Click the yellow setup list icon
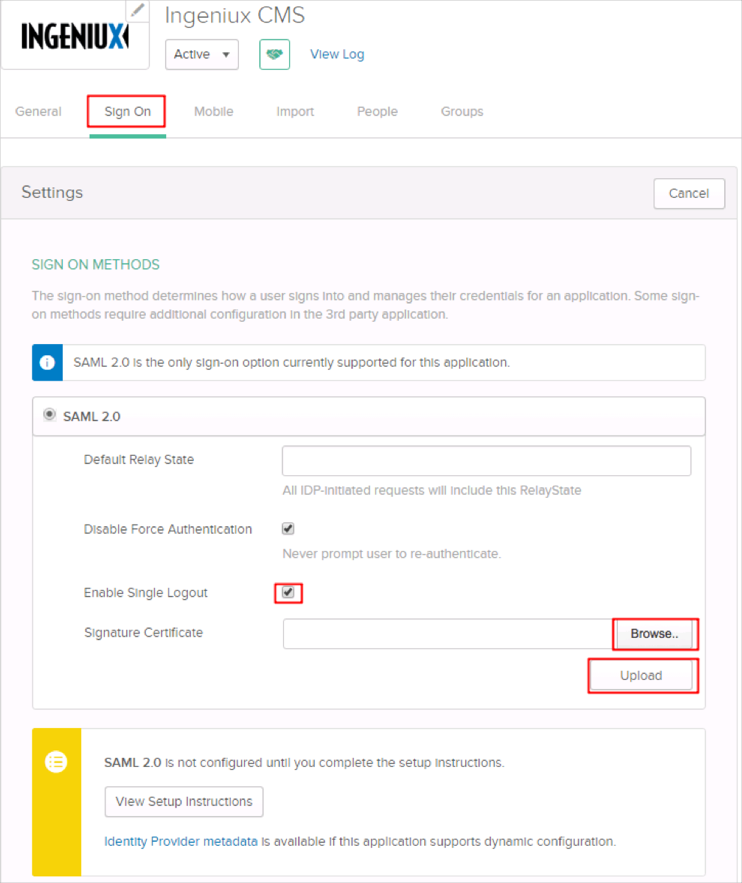This screenshot has height=883, width=742. point(56,761)
